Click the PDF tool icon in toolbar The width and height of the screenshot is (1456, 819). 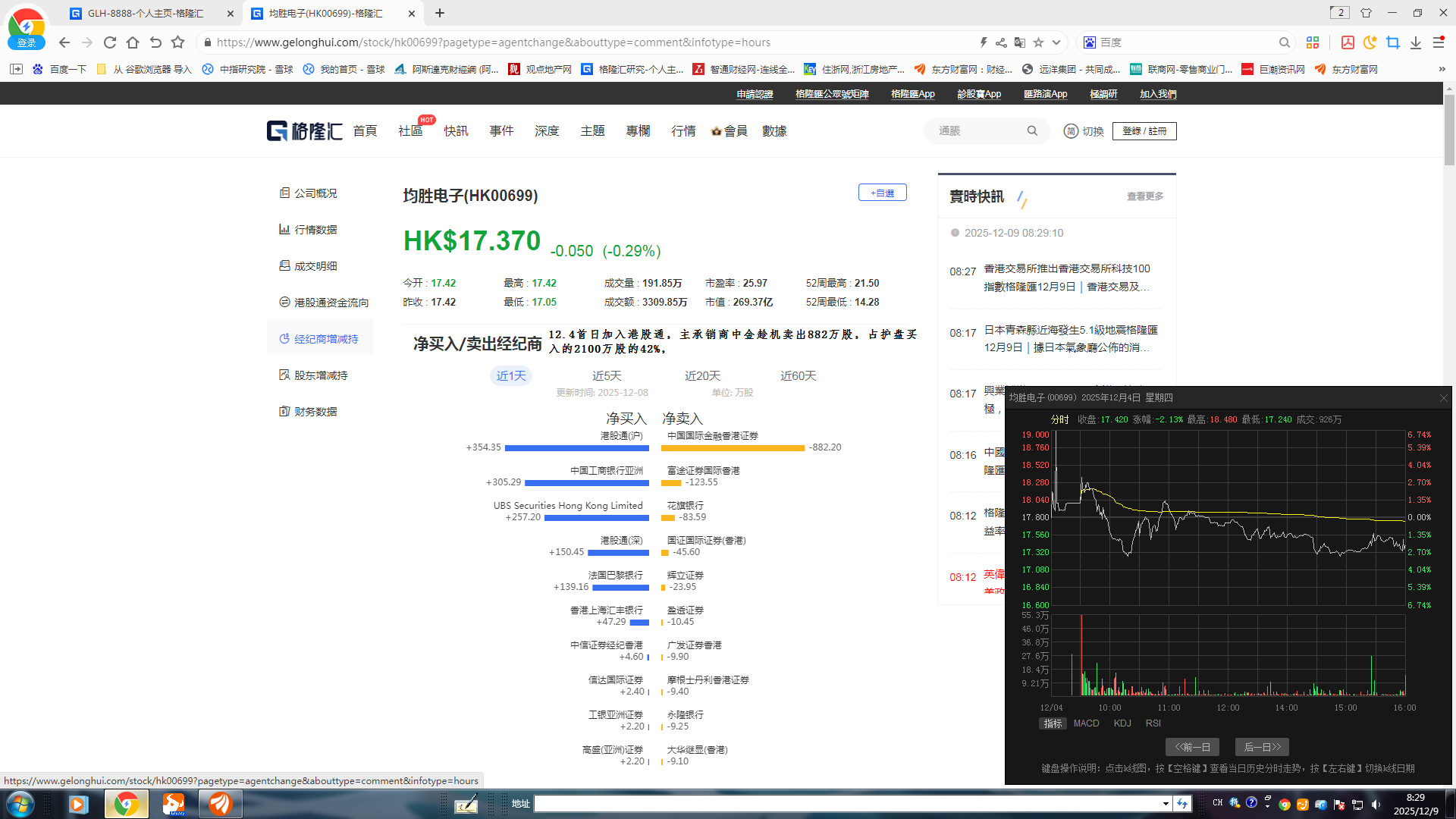pyautogui.click(x=1348, y=42)
